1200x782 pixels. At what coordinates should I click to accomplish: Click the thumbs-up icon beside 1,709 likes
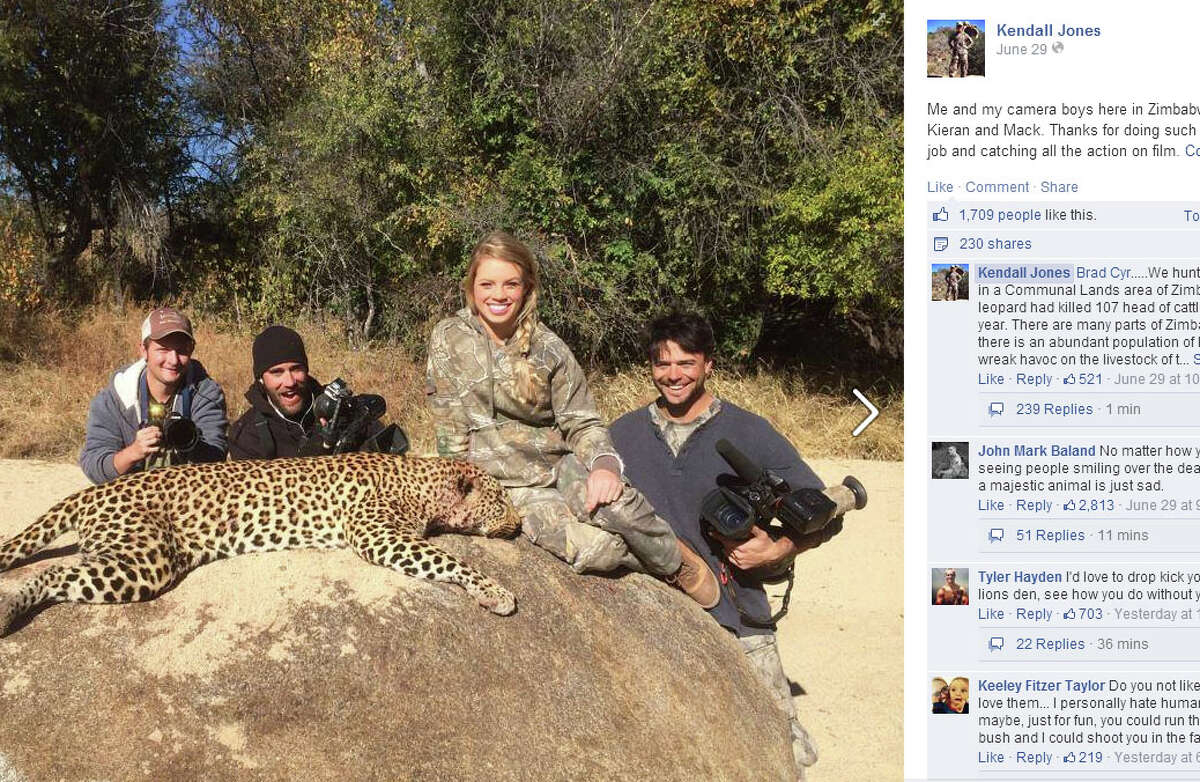point(941,214)
